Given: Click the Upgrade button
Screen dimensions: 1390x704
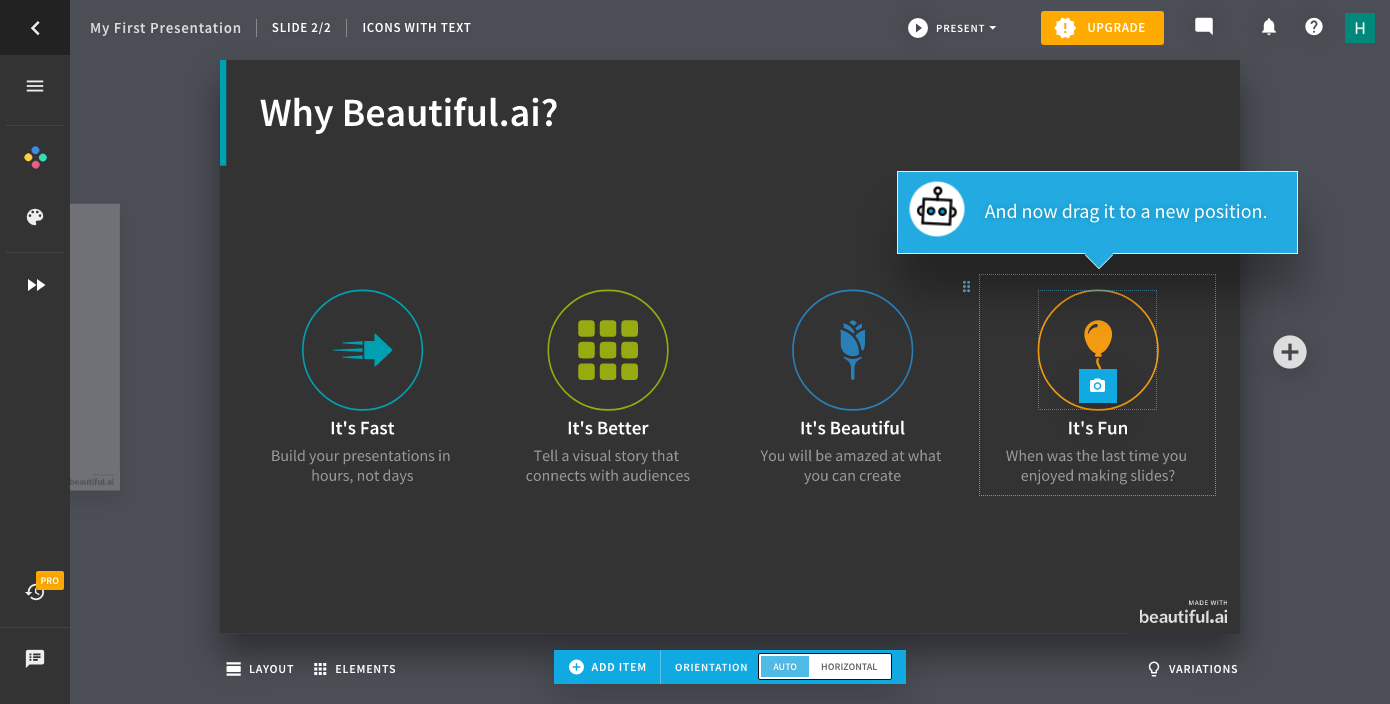Looking at the screenshot, I should pyautogui.click(x=1102, y=28).
